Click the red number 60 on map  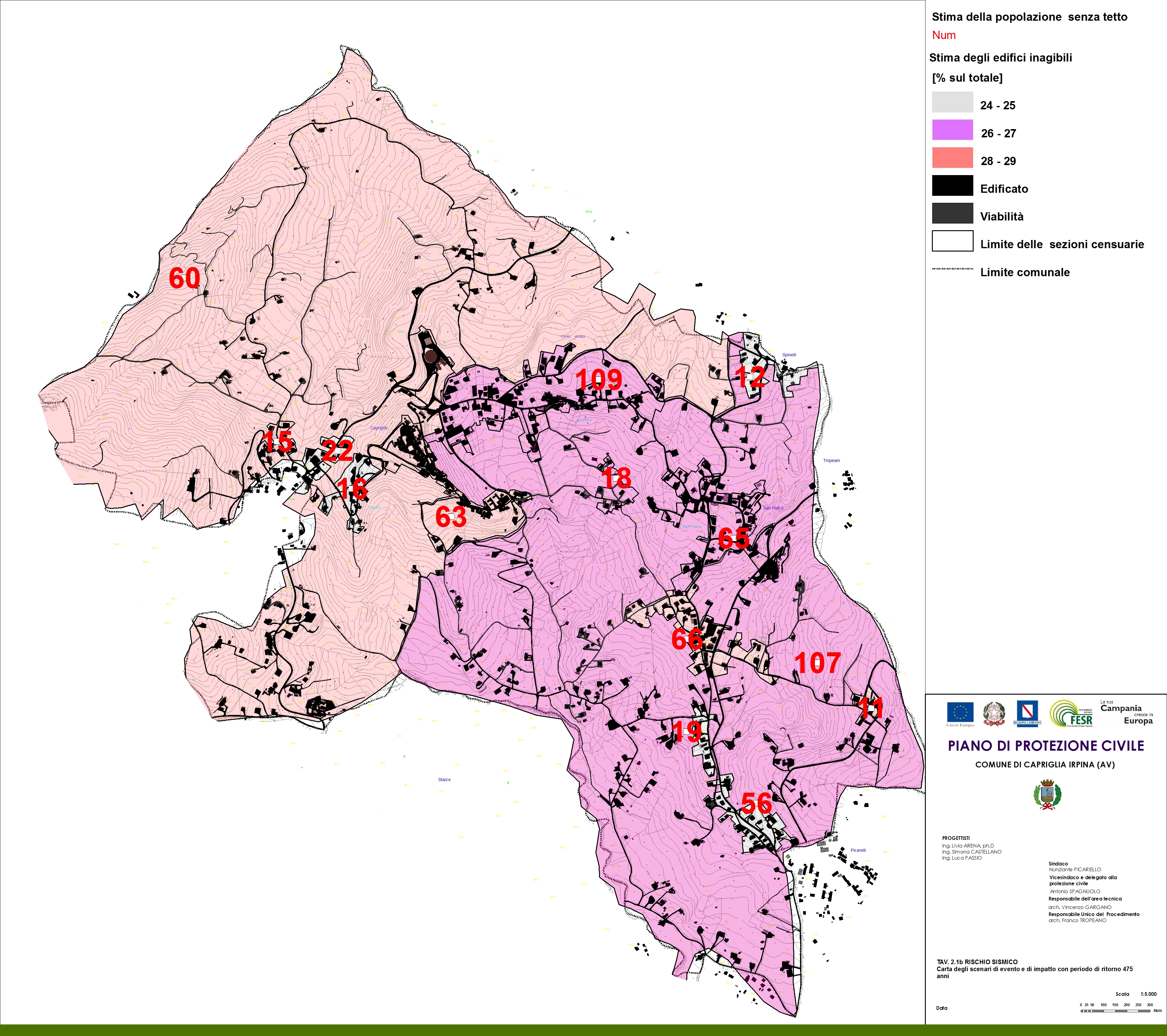click(x=185, y=279)
